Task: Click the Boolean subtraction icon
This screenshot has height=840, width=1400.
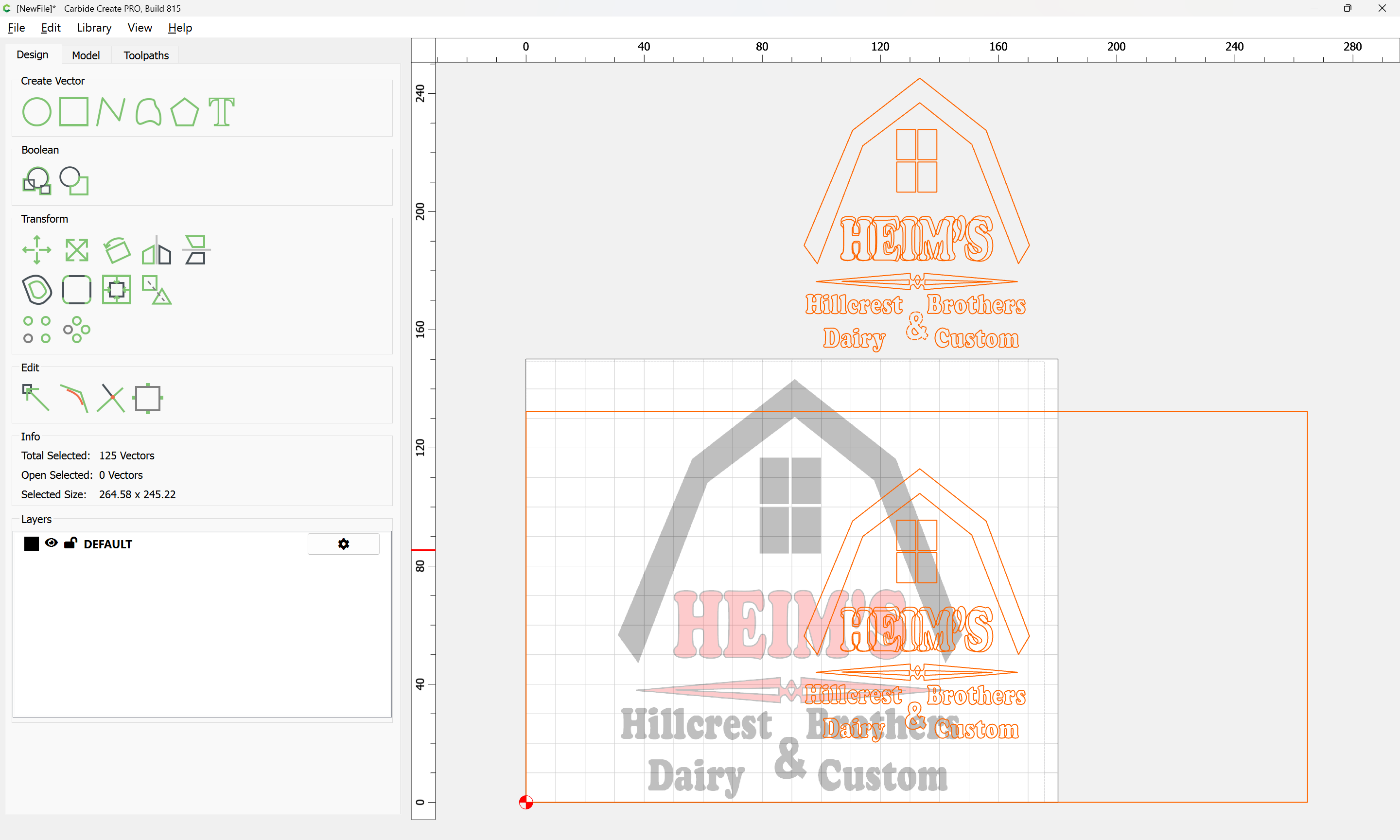Action: (x=74, y=180)
